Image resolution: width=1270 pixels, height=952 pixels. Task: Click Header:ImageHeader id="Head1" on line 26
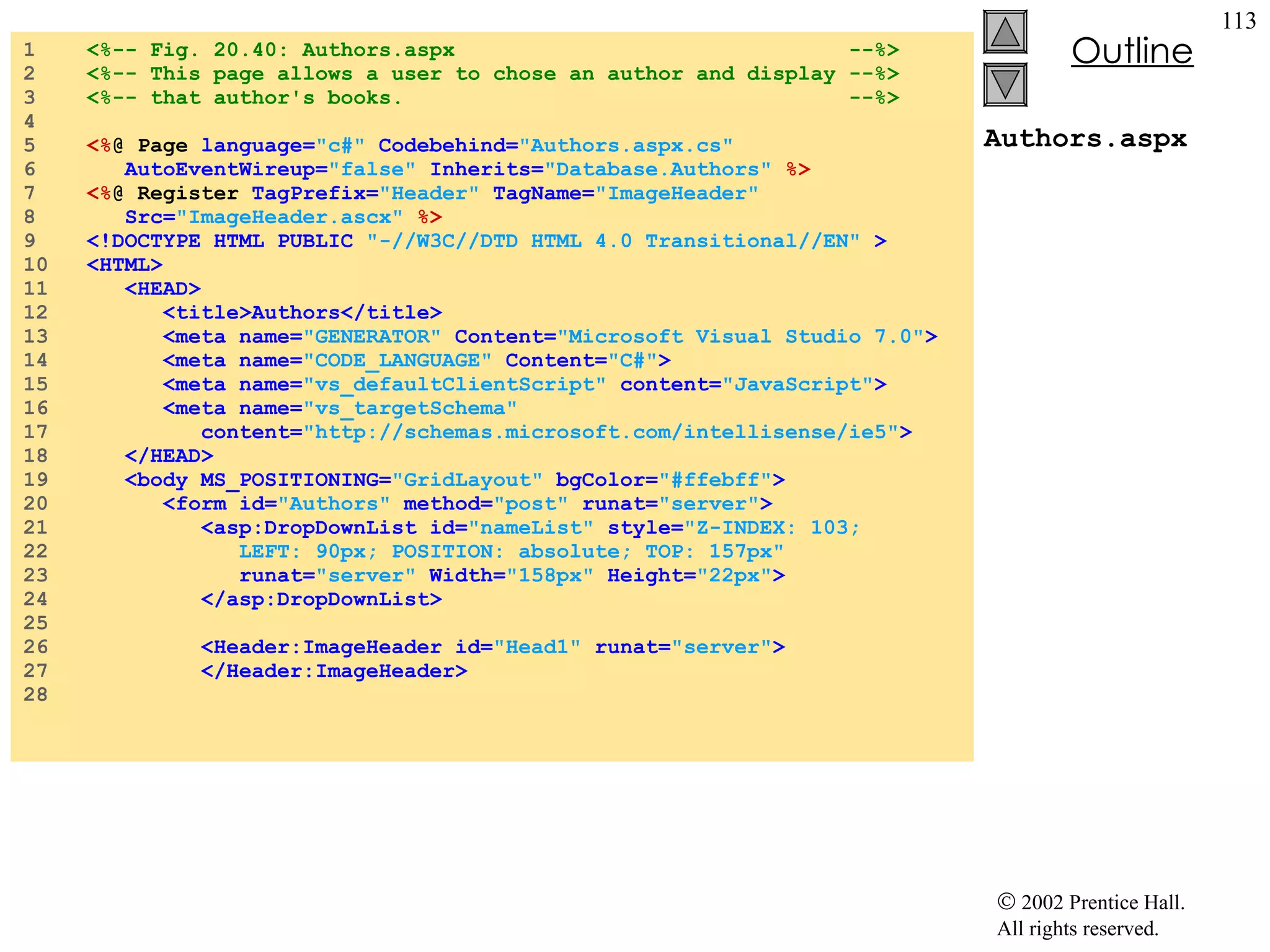tap(391, 647)
